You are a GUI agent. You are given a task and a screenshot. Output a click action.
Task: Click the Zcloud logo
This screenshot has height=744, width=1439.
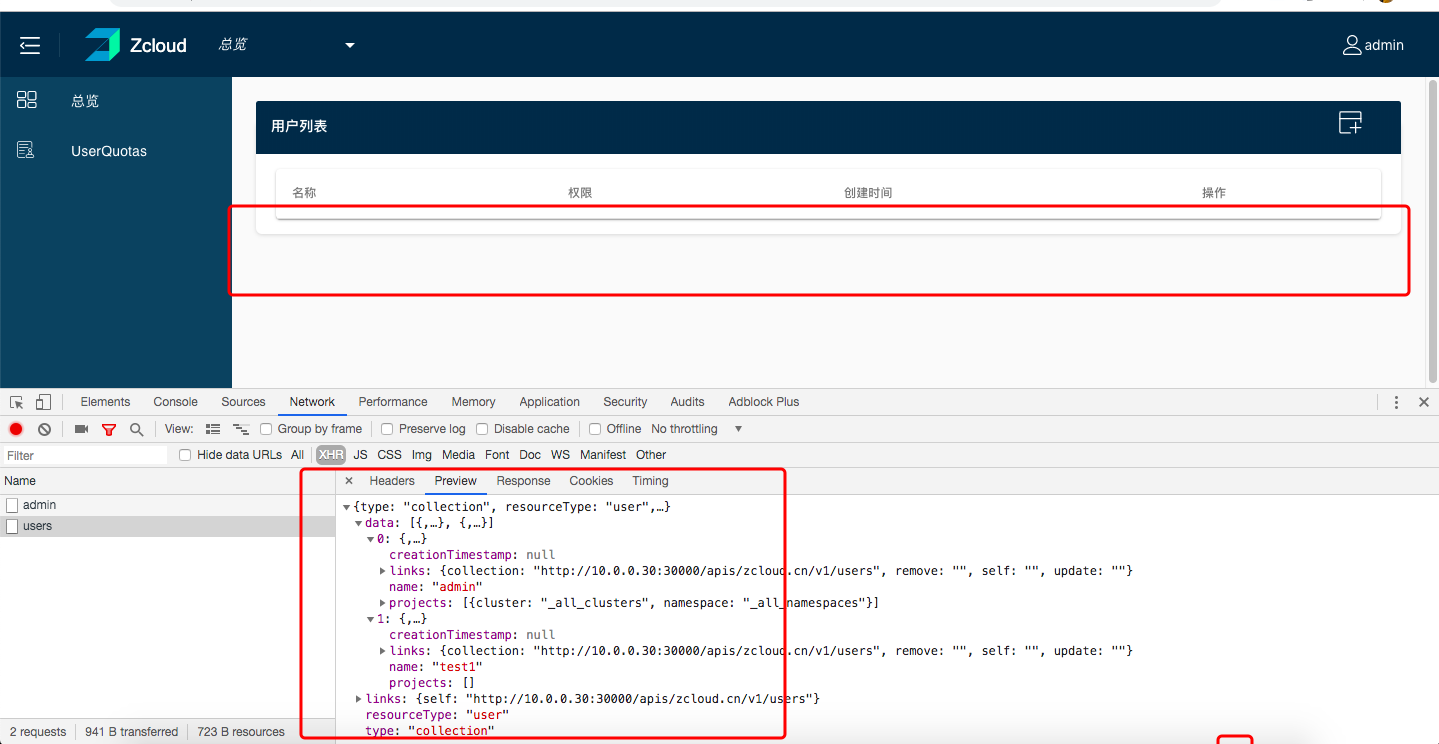click(x=135, y=45)
